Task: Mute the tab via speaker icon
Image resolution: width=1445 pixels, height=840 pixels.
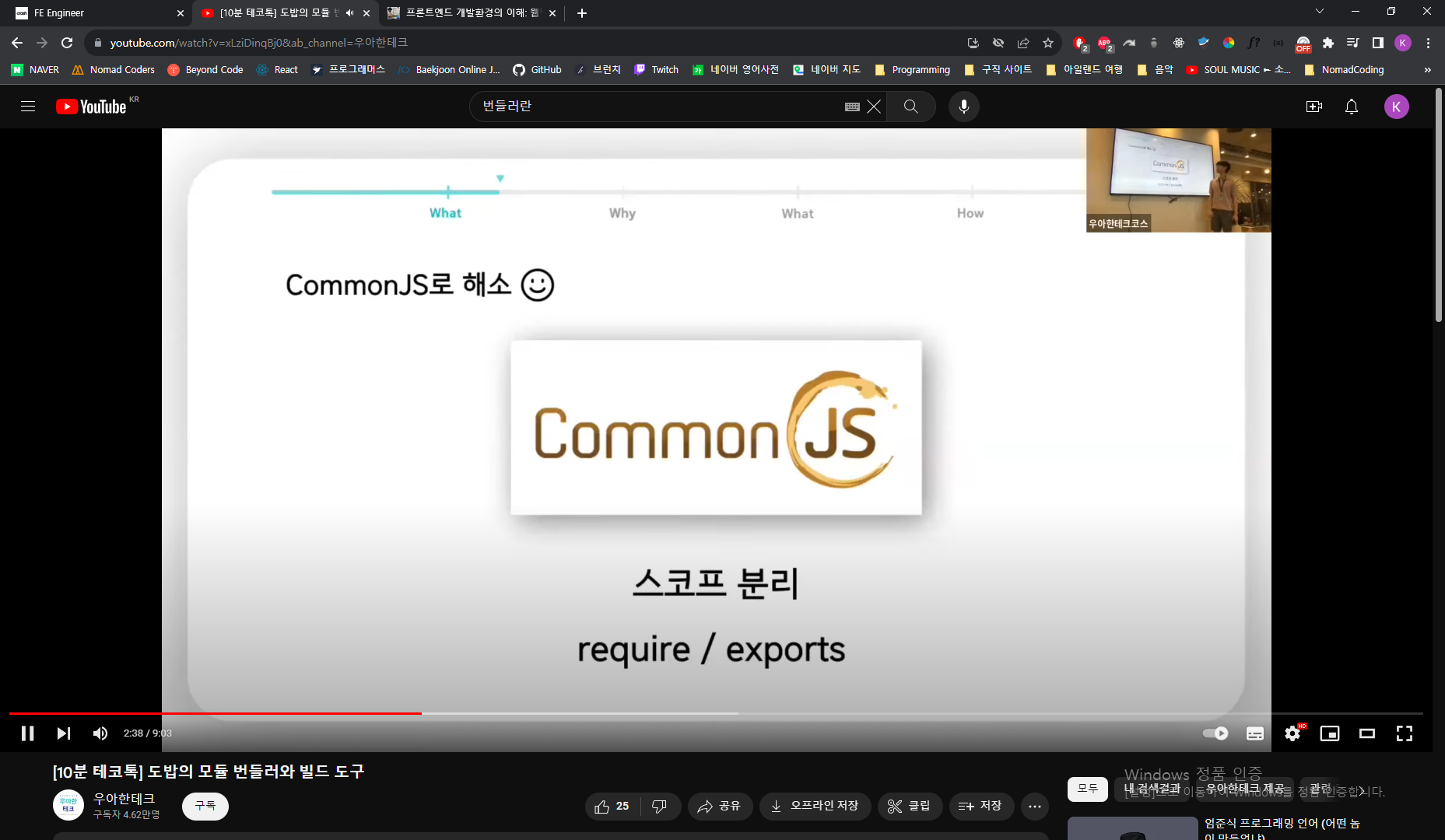Action: tap(349, 13)
